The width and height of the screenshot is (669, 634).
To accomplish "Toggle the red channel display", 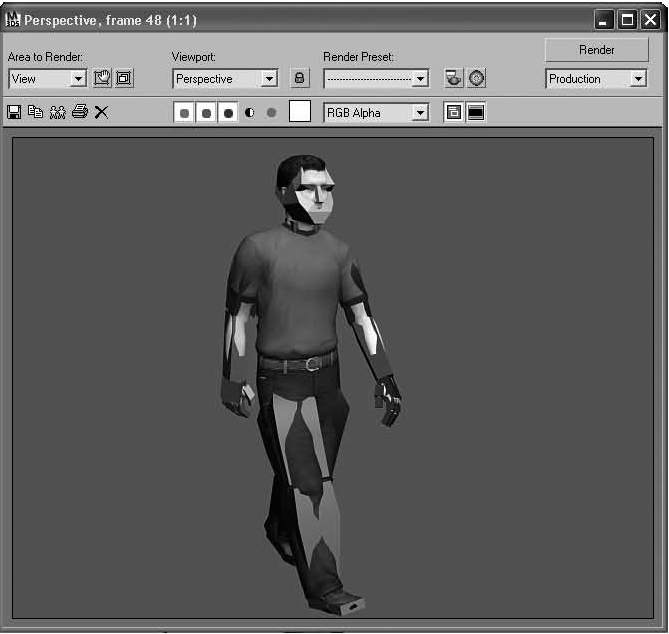I will (x=184, y=113).
